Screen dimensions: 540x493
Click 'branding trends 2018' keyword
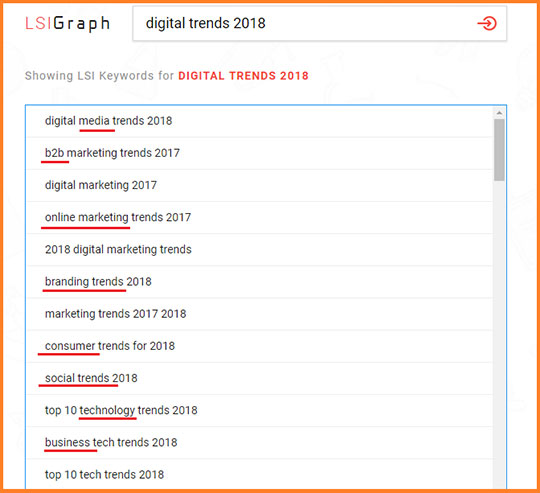coord(260,282)
